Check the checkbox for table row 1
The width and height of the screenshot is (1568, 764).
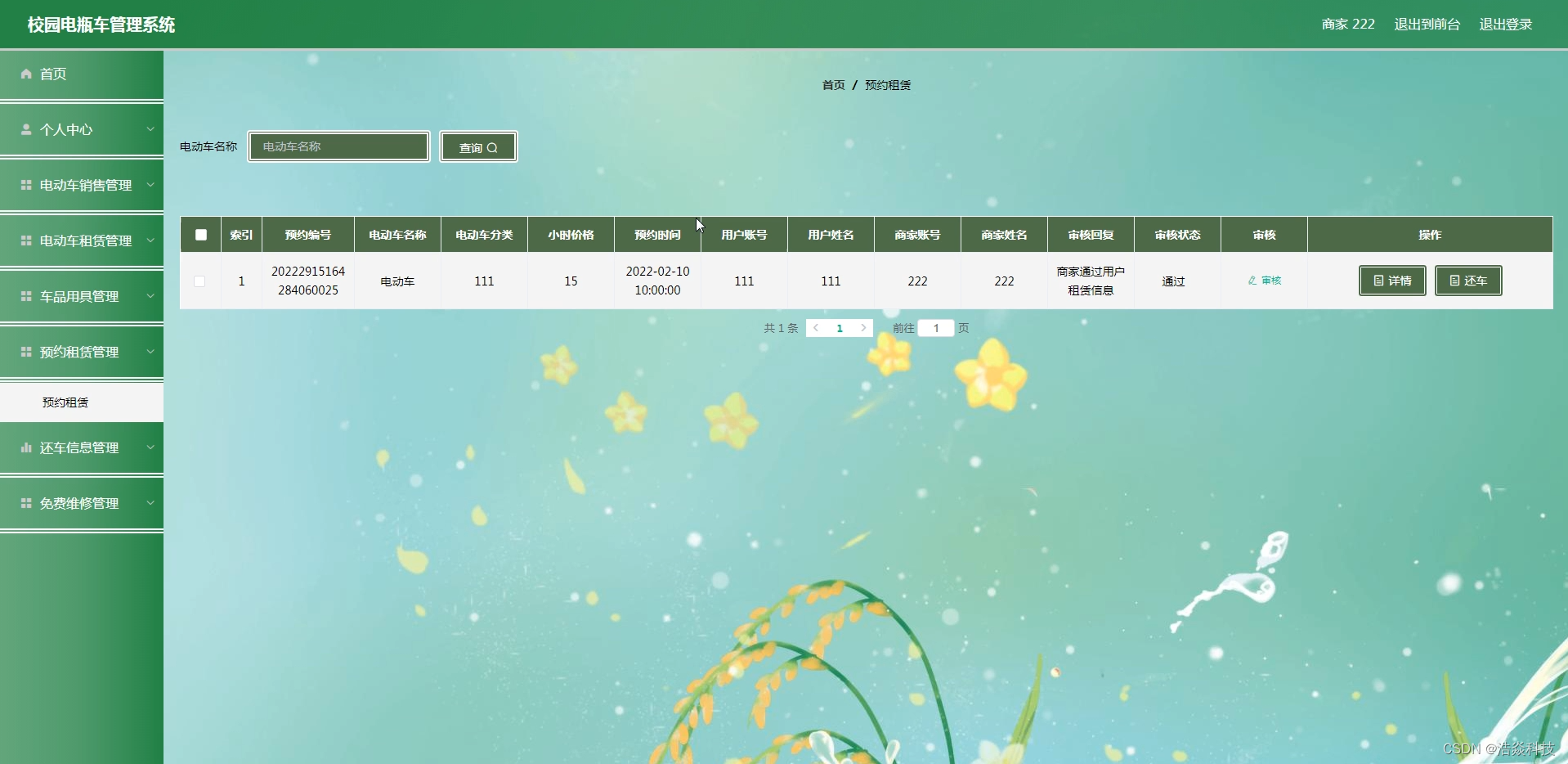200,281
